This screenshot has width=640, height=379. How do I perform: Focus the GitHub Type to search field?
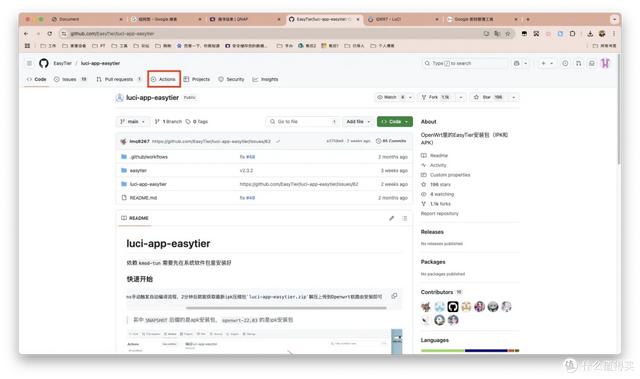(464, 63)
